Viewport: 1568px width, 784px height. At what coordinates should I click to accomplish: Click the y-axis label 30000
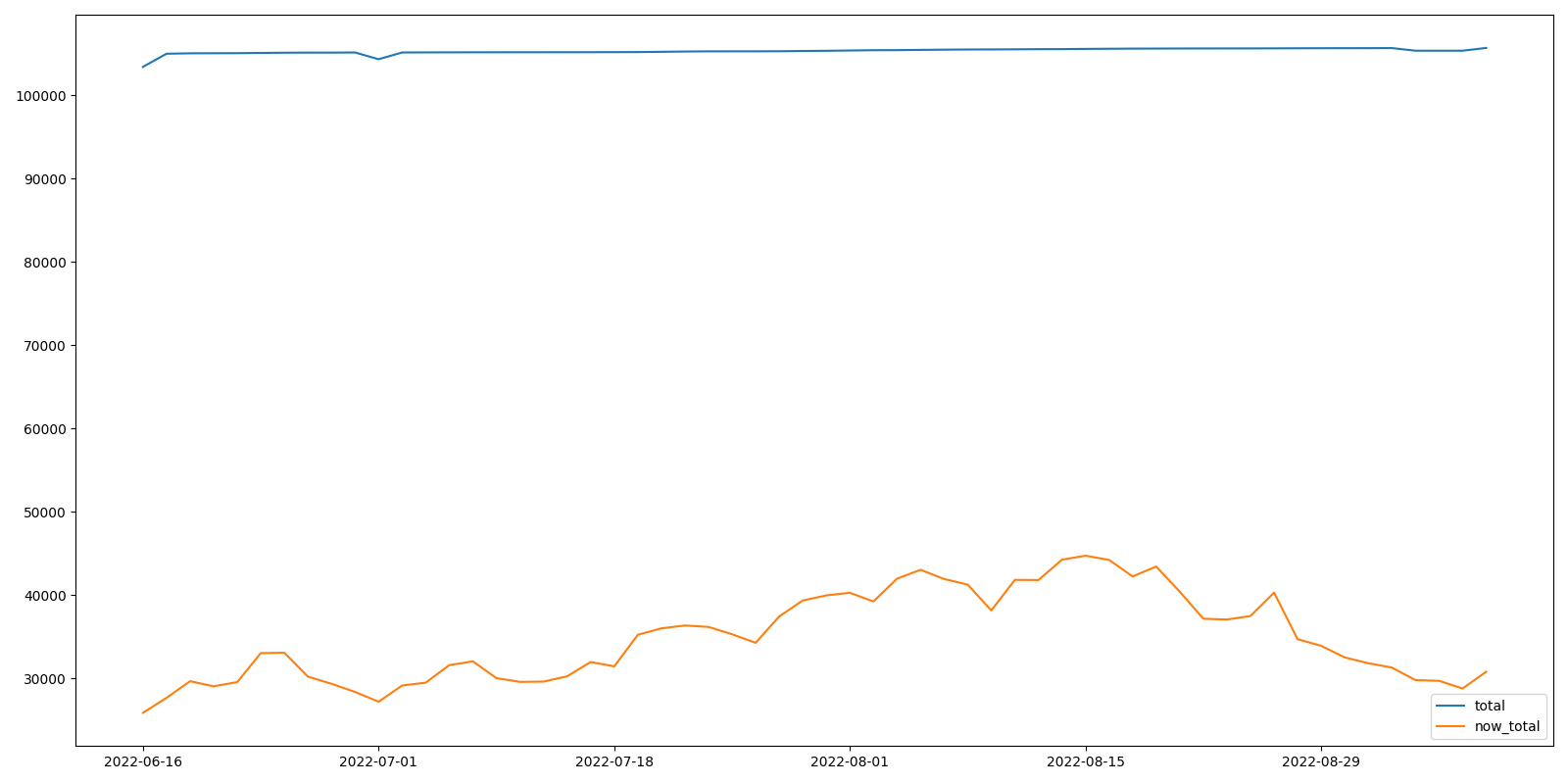45,679
